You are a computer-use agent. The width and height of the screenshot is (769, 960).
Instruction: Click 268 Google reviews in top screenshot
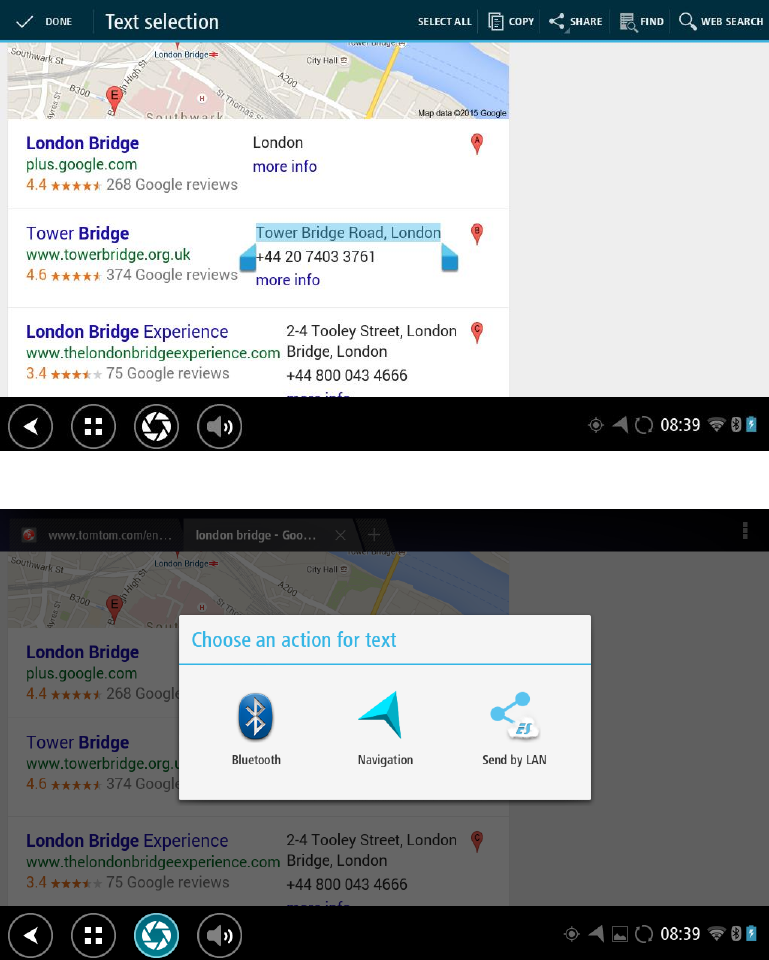172,185
